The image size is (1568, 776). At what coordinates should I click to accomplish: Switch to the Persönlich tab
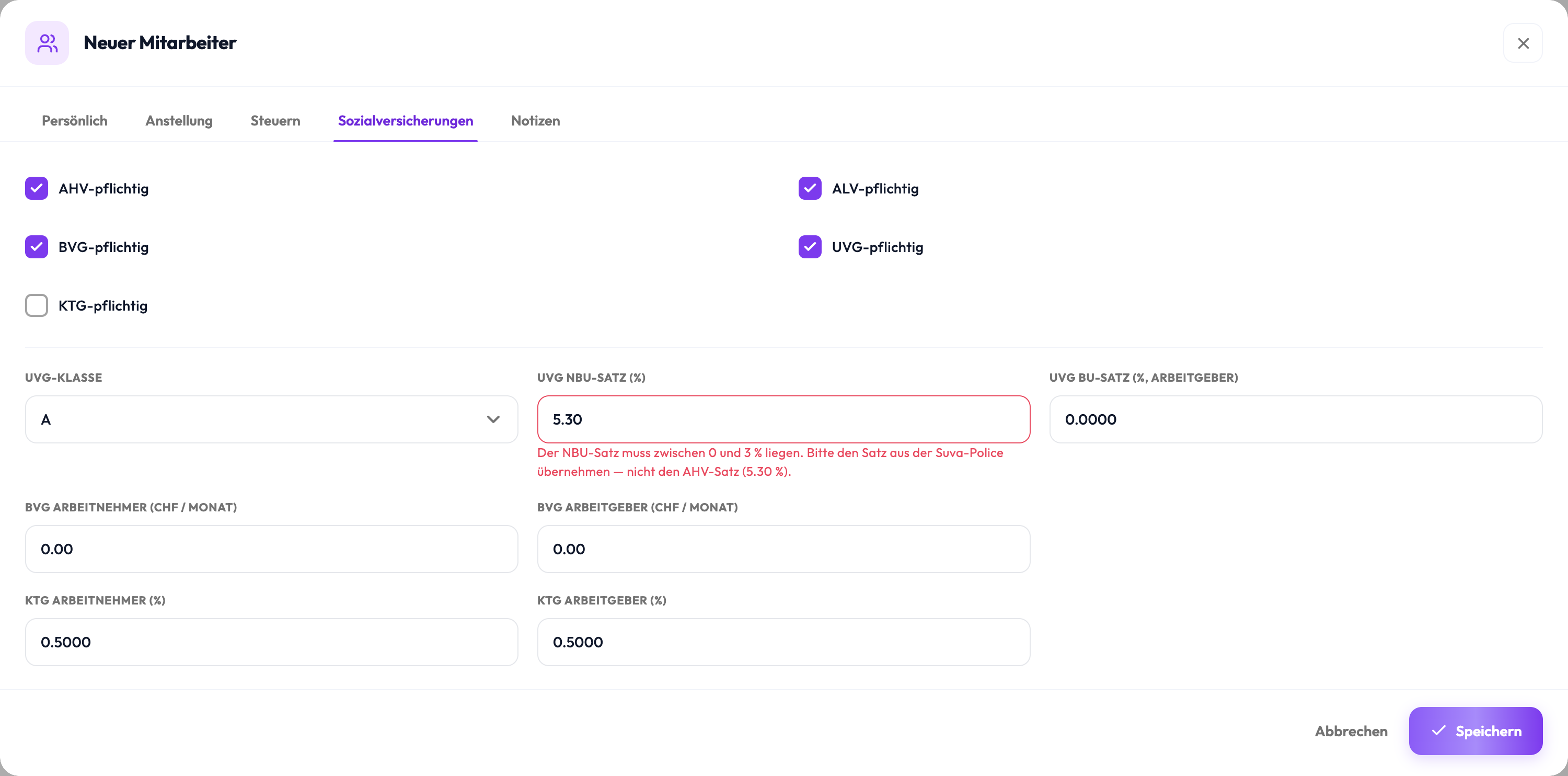pos(74,121)
